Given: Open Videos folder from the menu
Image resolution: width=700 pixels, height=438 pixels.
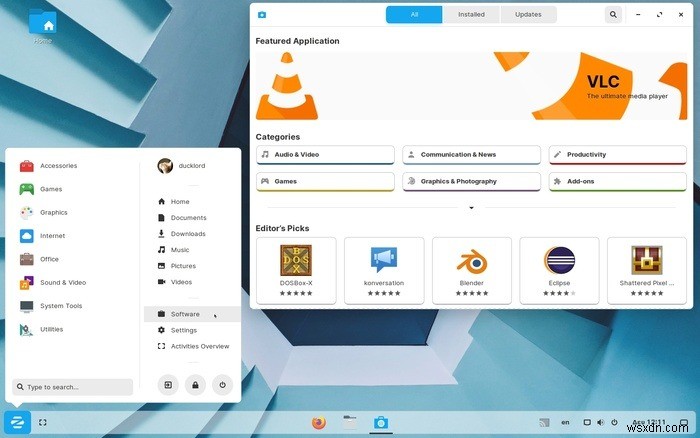Looking at the screenshot, I should coord(175,282).
